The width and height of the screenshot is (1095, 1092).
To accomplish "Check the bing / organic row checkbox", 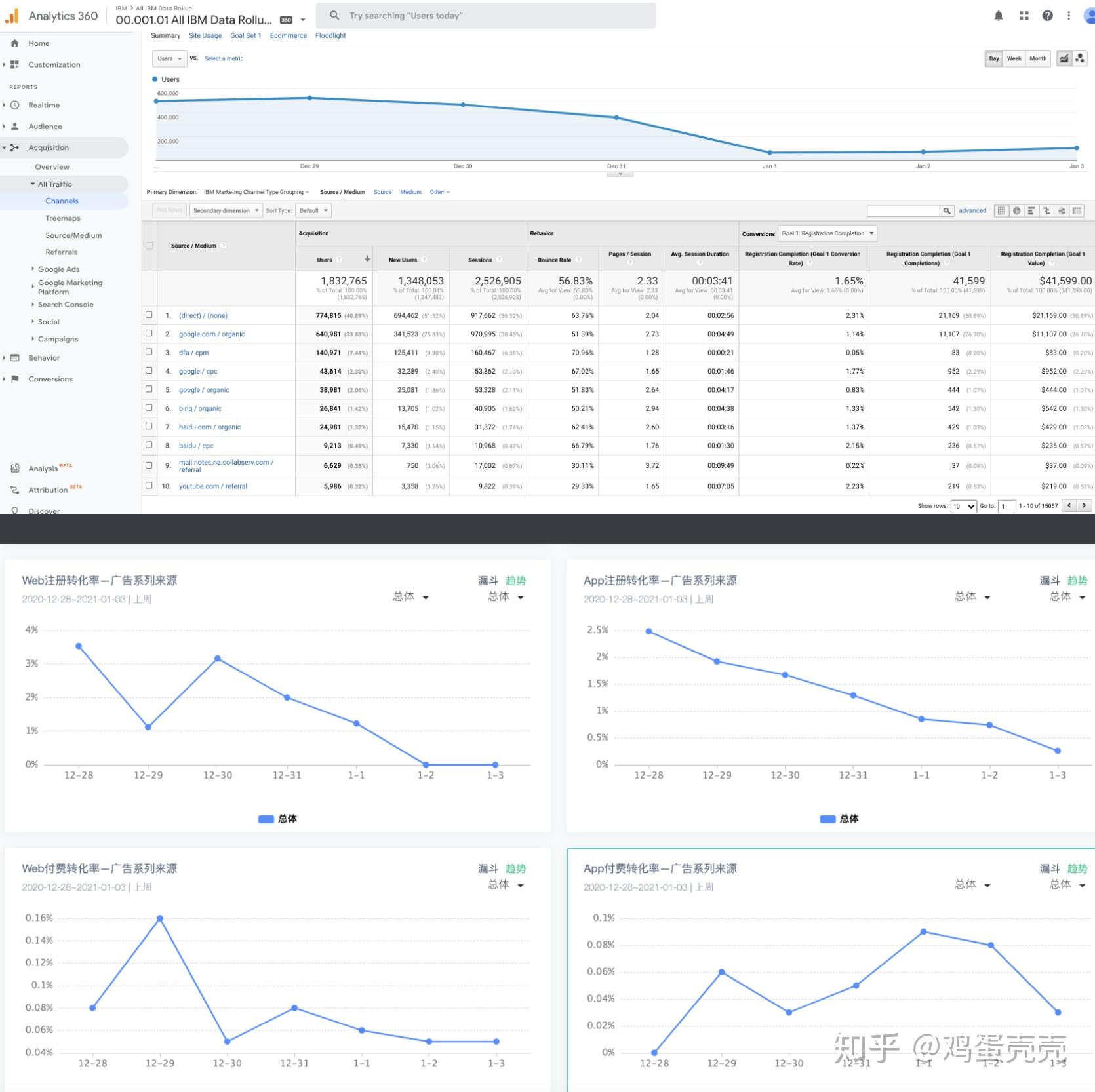I will (149, 407).
